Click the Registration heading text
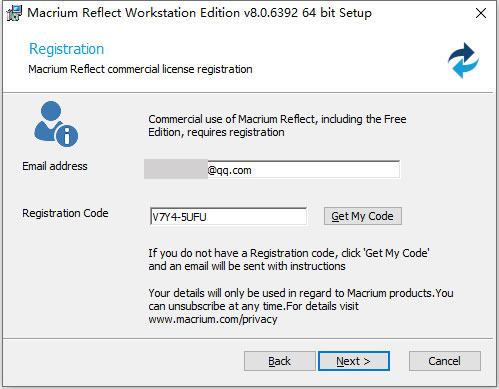499x389 pixels. [66, 49]
